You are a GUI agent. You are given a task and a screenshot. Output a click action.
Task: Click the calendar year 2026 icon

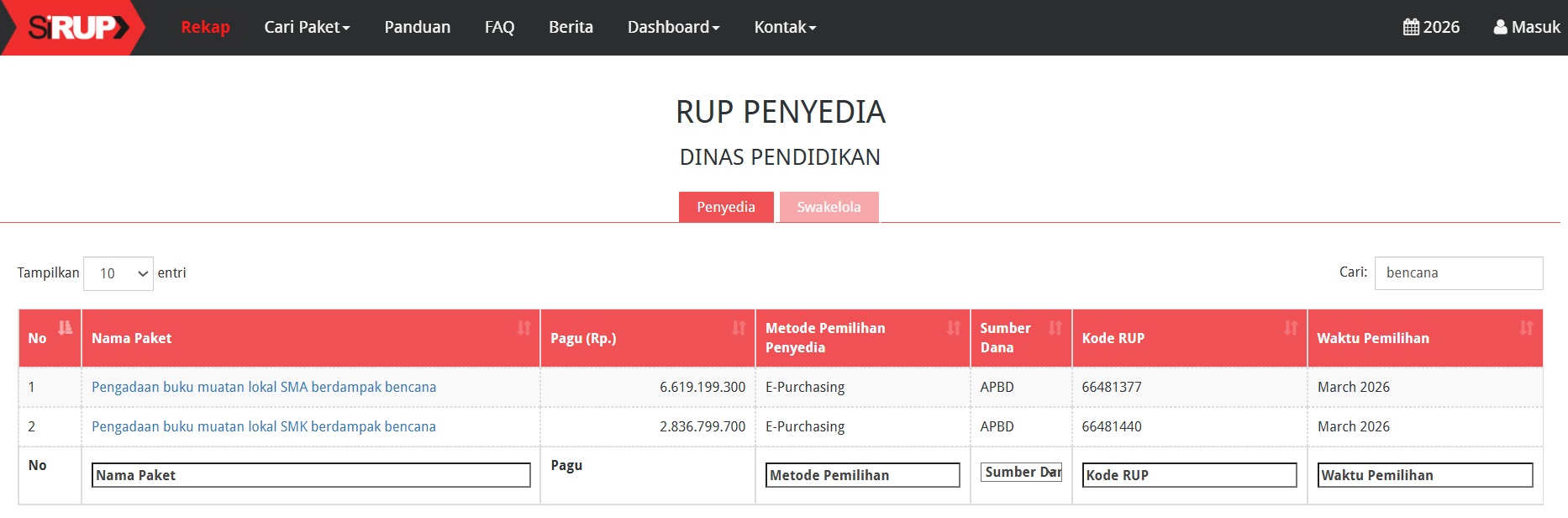1411,27
